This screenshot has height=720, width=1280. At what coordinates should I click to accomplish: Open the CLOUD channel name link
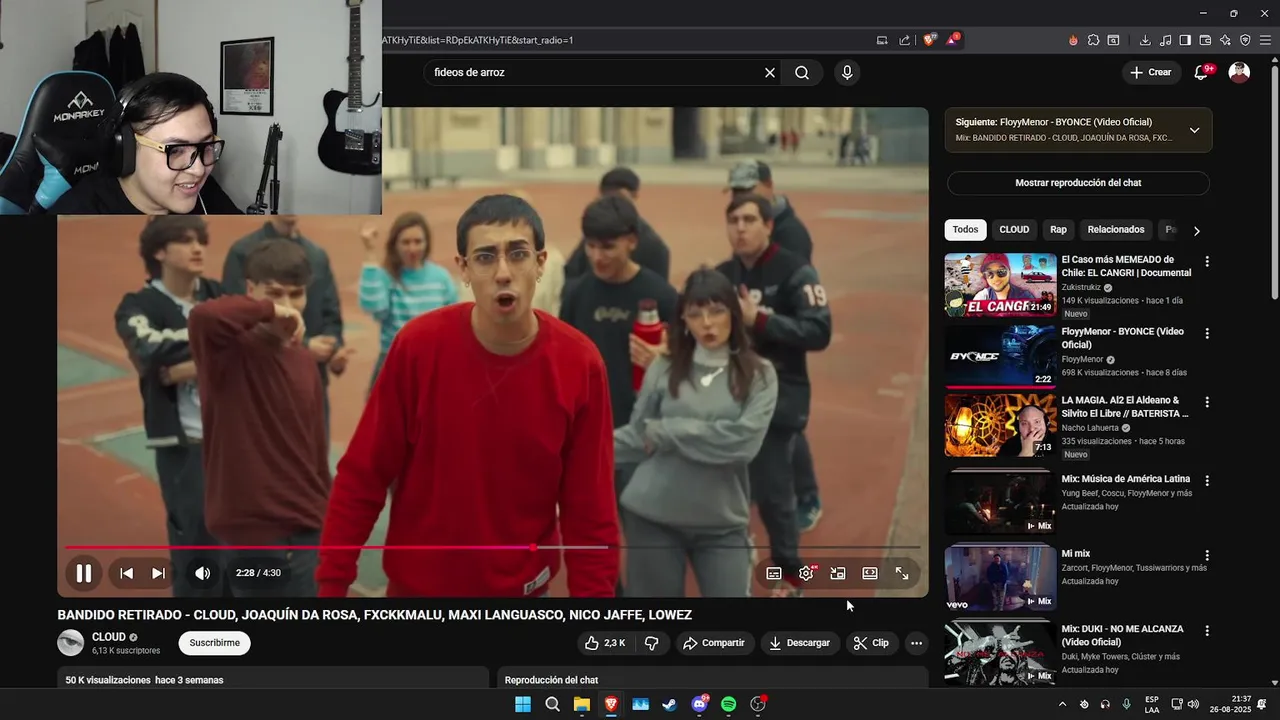pyautogui.click(x=109, y=637)
